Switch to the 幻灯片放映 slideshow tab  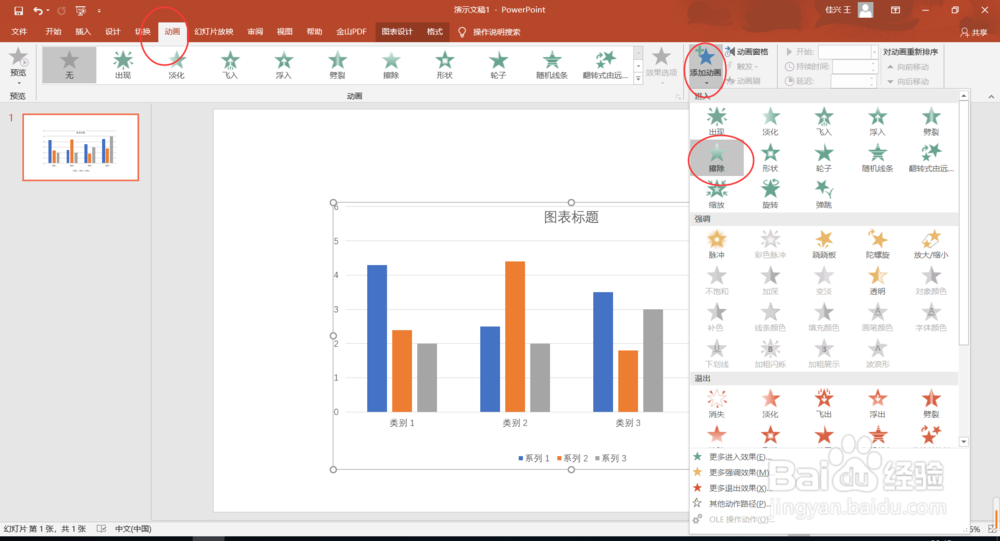[x=214, y=31]
